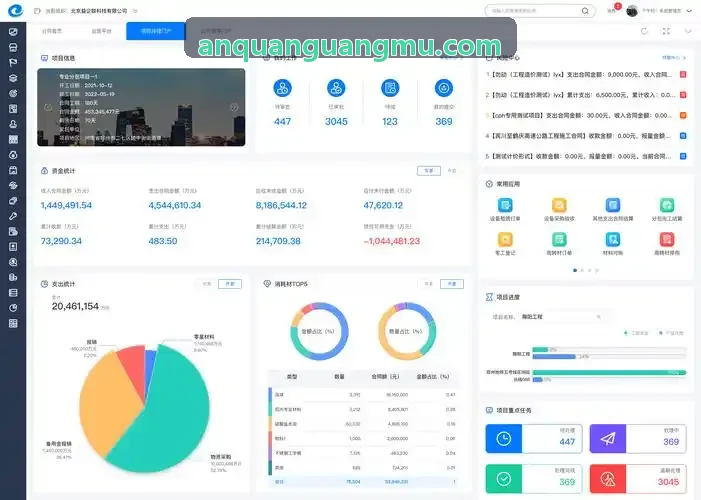Select the plain period option in 资金统计
The width and height of the screenshot is (701, 500).
point(452,171)
